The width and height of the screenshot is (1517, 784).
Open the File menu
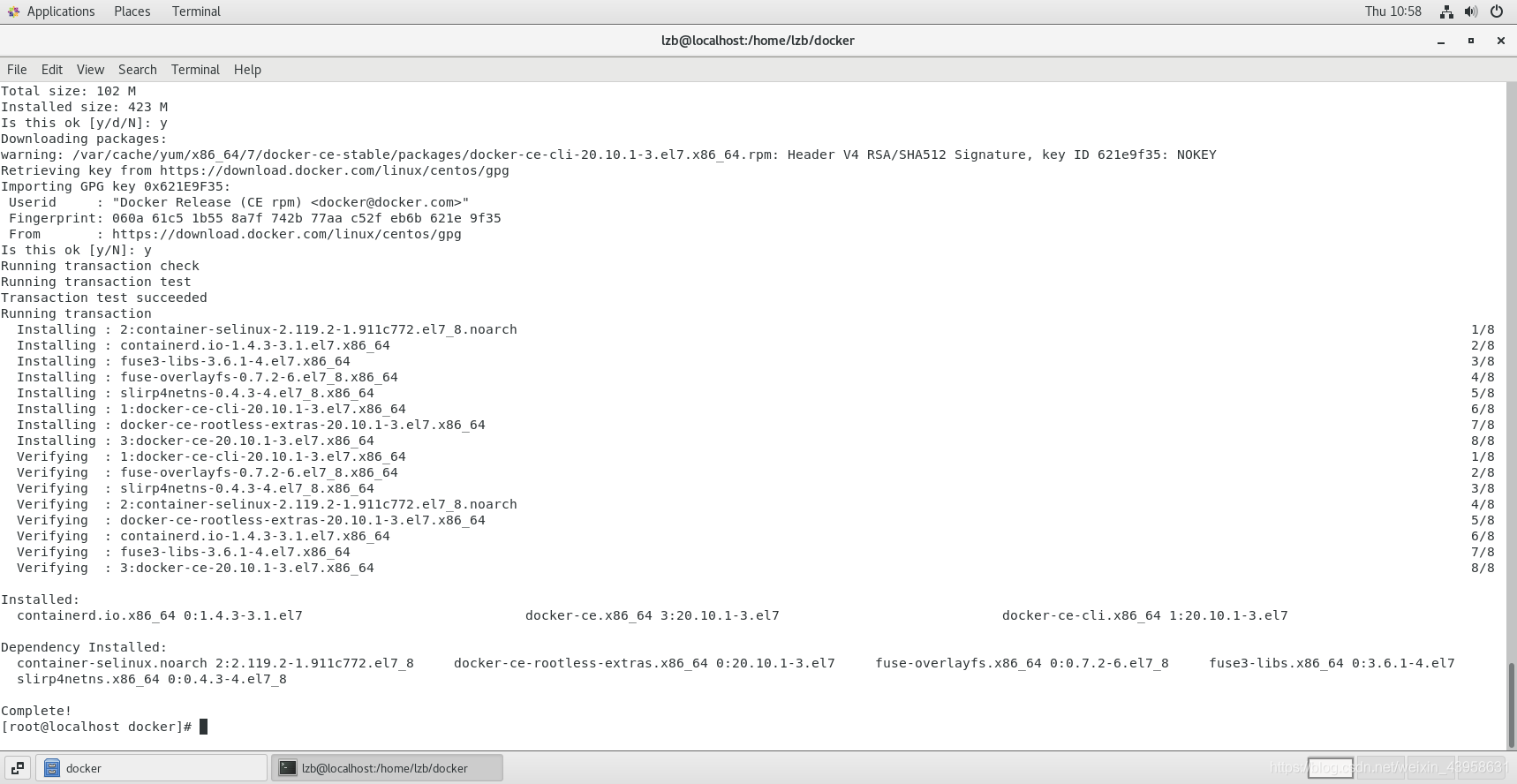[17, 70]
